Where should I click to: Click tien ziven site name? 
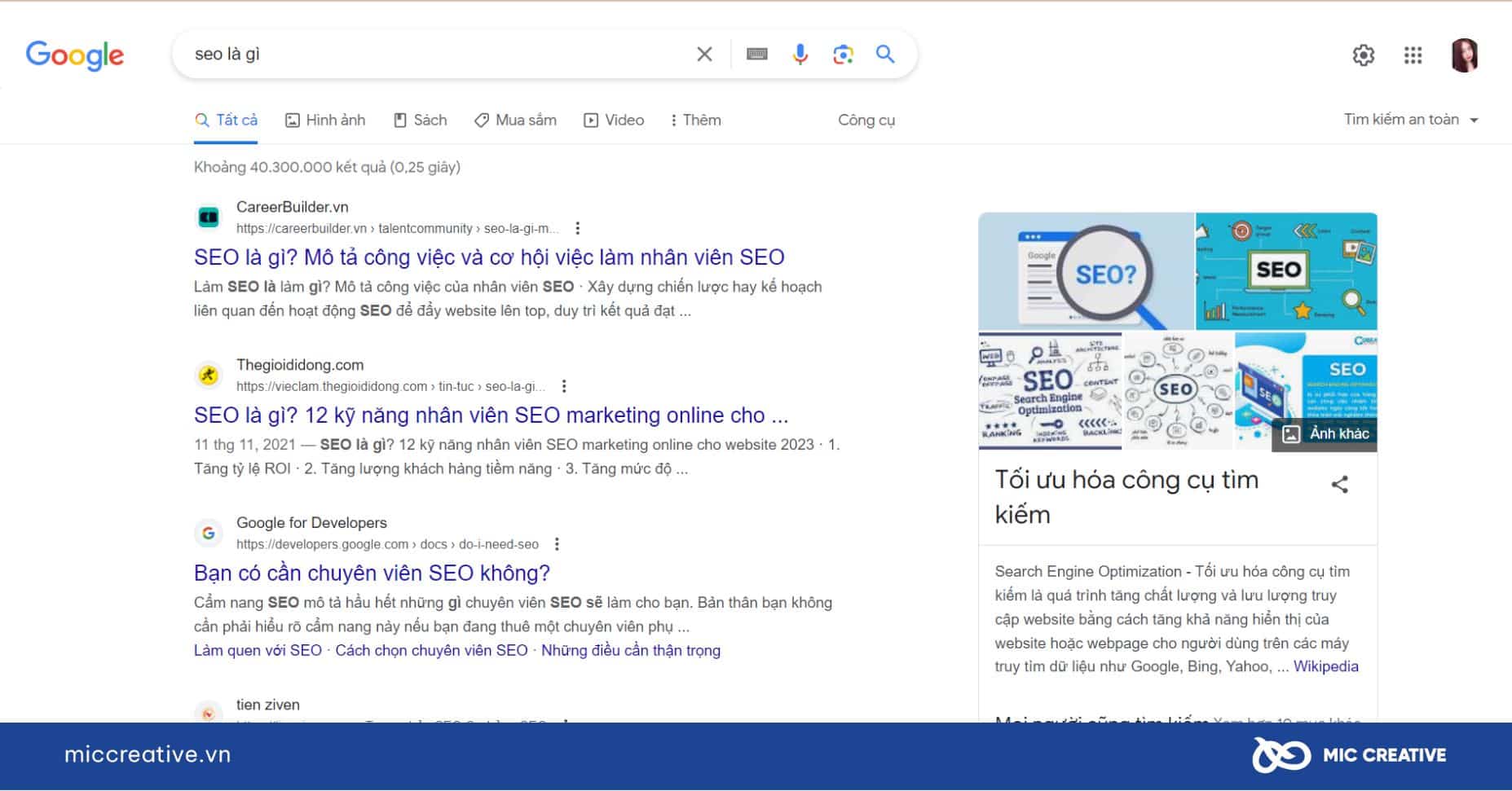(x=268, y=705)
